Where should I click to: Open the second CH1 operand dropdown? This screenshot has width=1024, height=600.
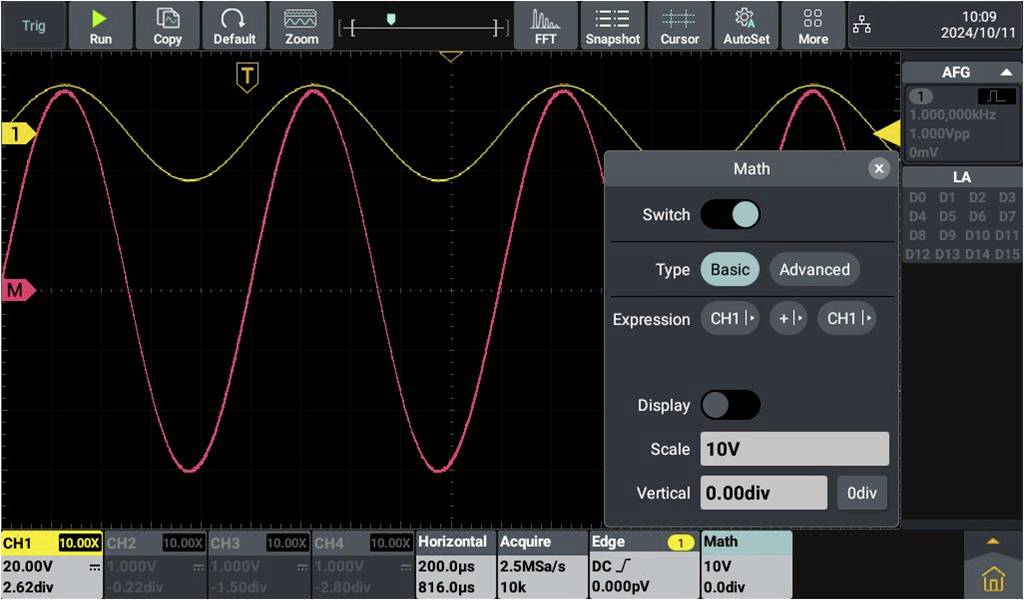[x=846, y=318]
